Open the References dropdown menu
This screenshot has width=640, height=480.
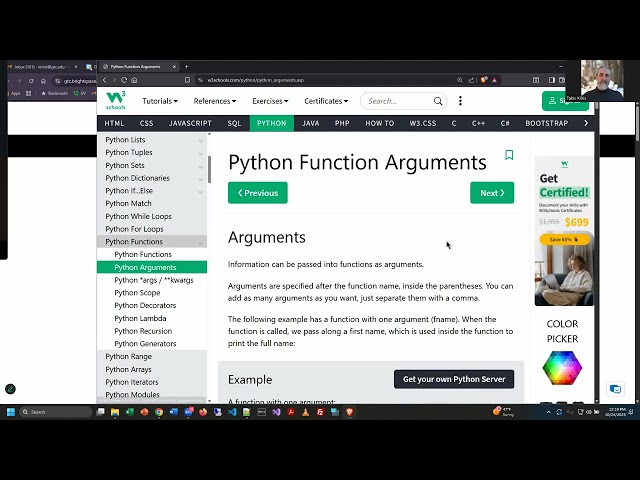pyautogui.click(x=215, y=101)
